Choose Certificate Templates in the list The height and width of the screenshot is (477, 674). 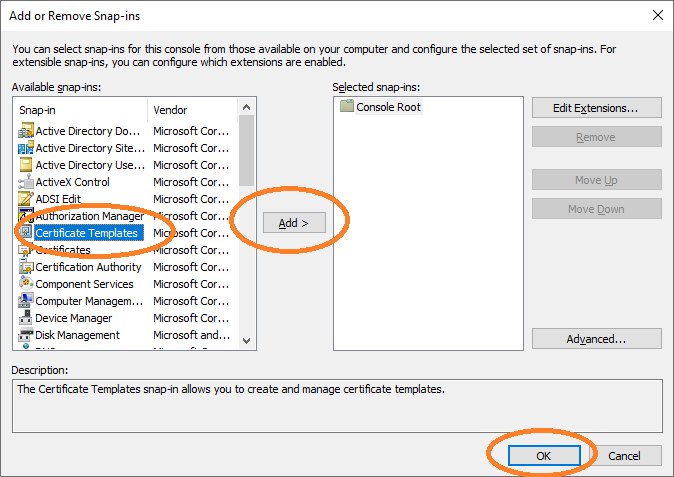coord(87,233)
